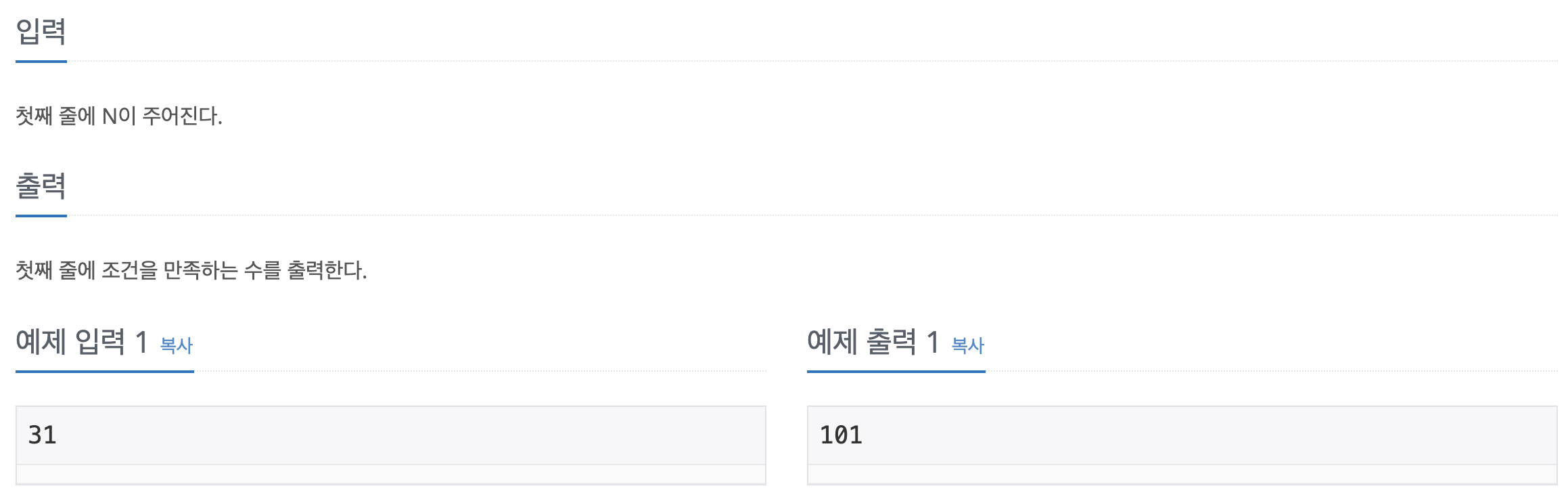Click the blue underline beneath 예제 출력 1
Image resolution: width=1568 pixels, height=501 pixels.
(x=896, y=371)
